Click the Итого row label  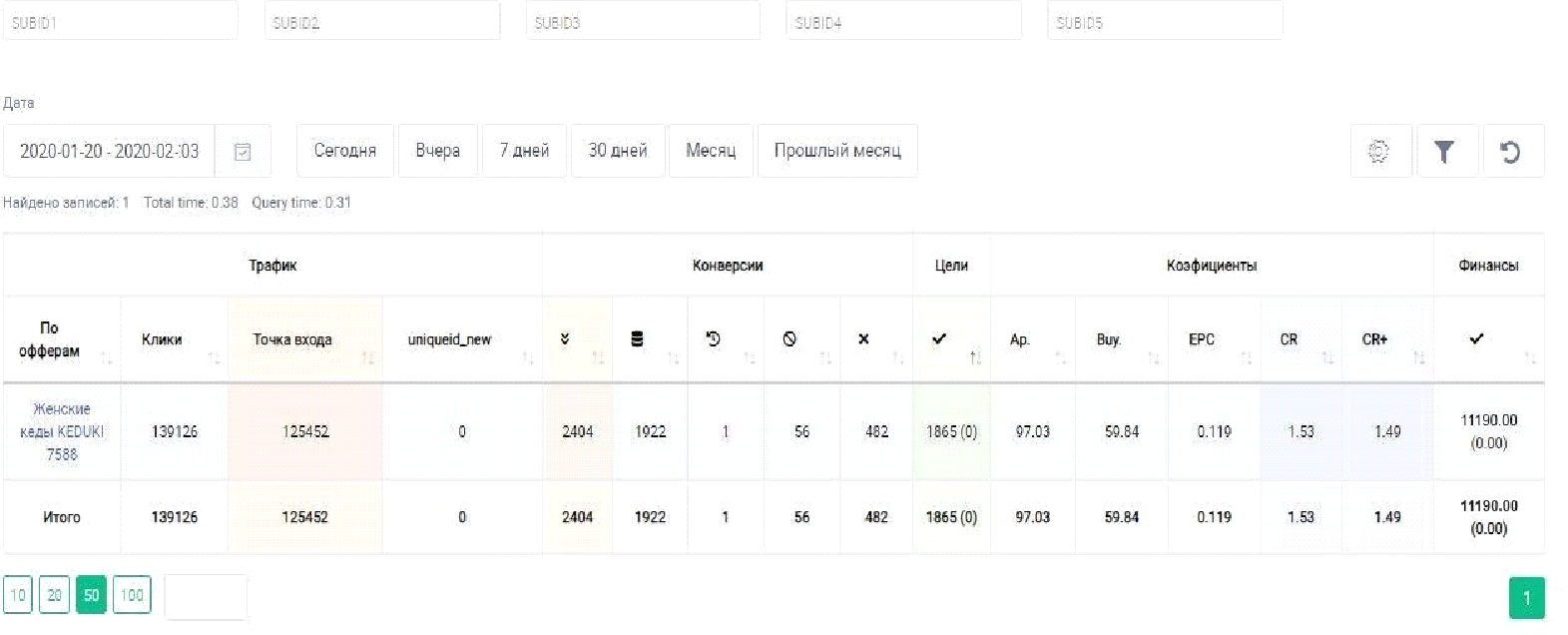(62, 517)
